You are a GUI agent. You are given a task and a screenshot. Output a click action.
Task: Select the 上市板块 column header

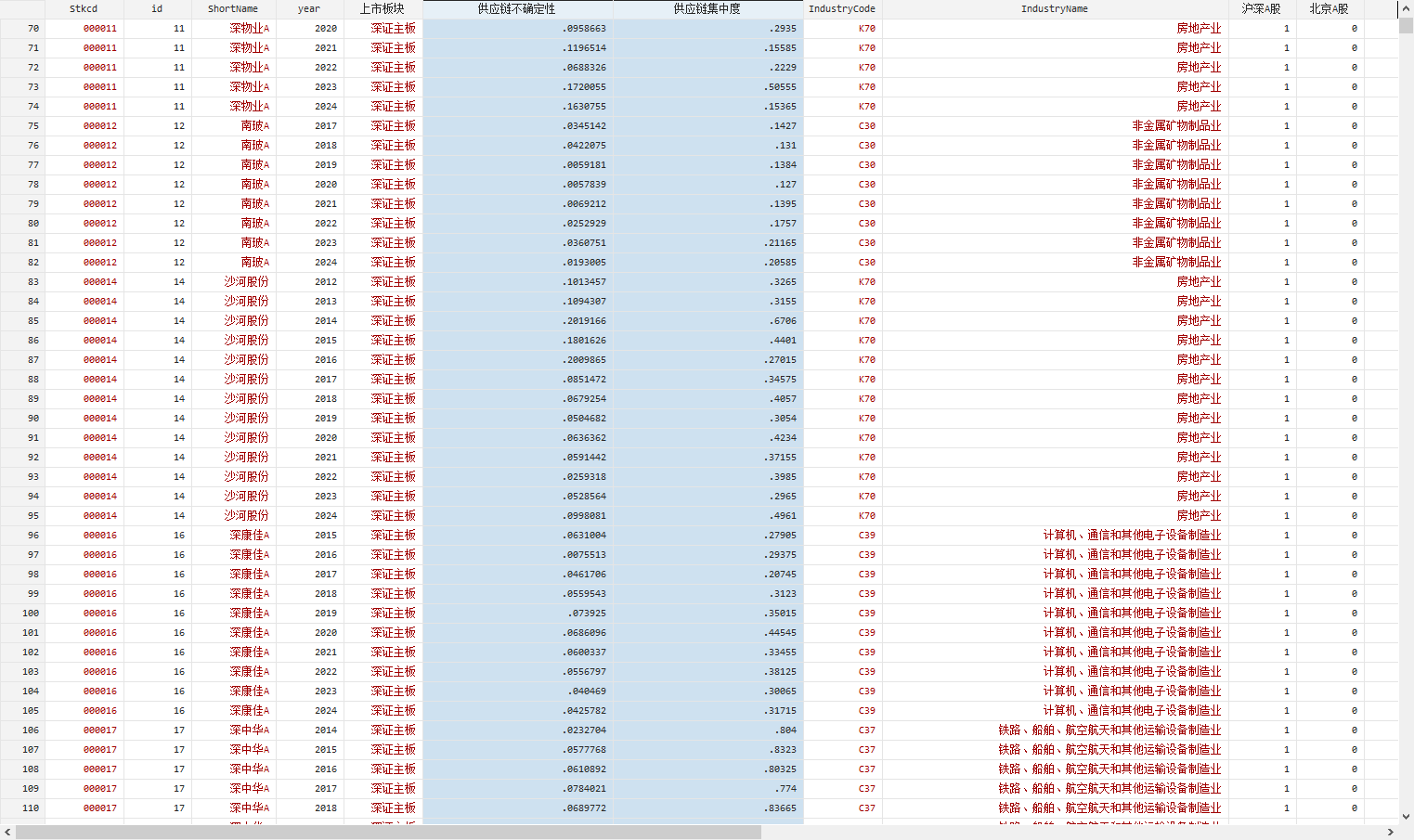point(383,8)
